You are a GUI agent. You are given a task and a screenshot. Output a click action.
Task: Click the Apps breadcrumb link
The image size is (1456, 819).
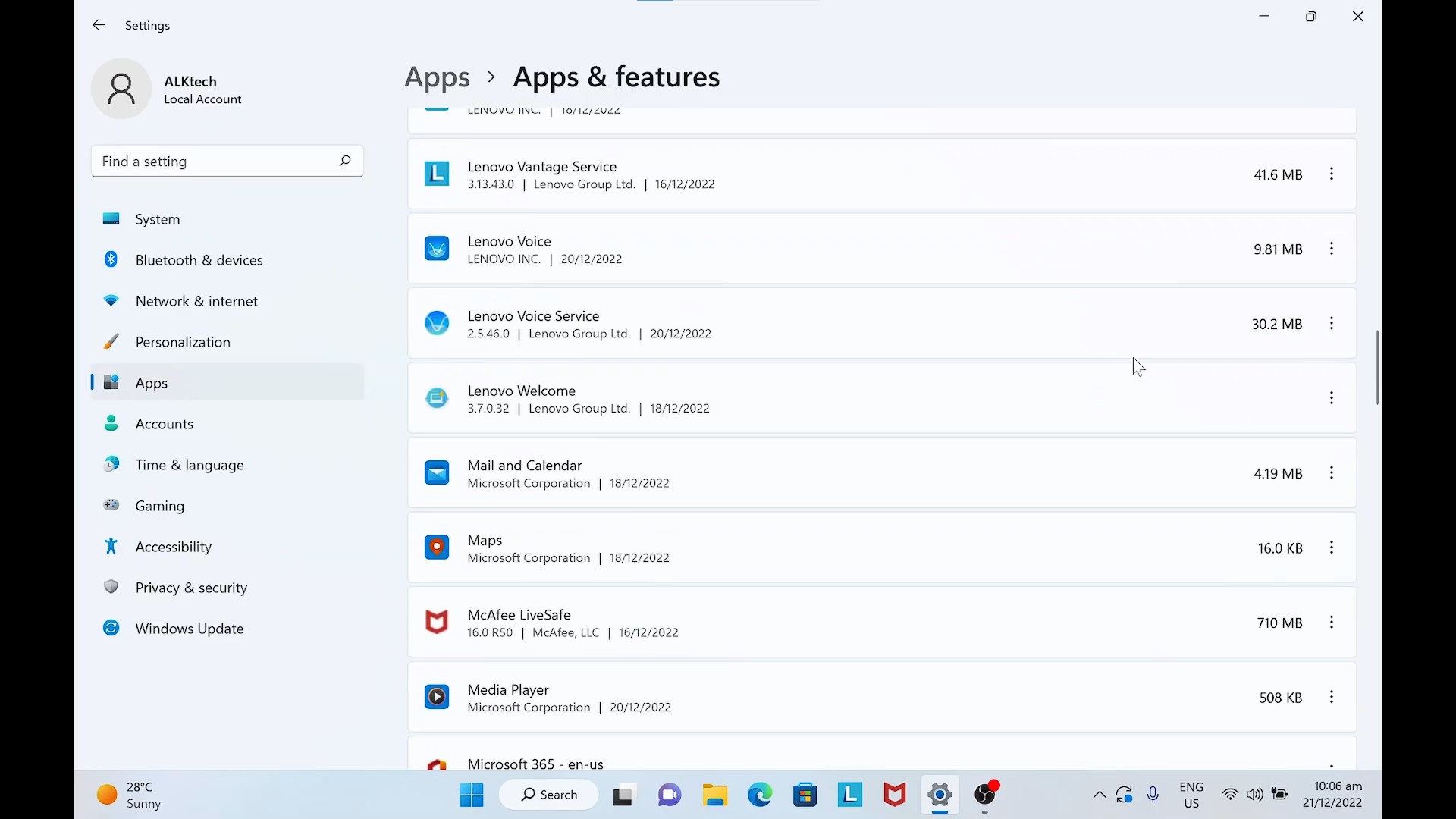[437, 77]
